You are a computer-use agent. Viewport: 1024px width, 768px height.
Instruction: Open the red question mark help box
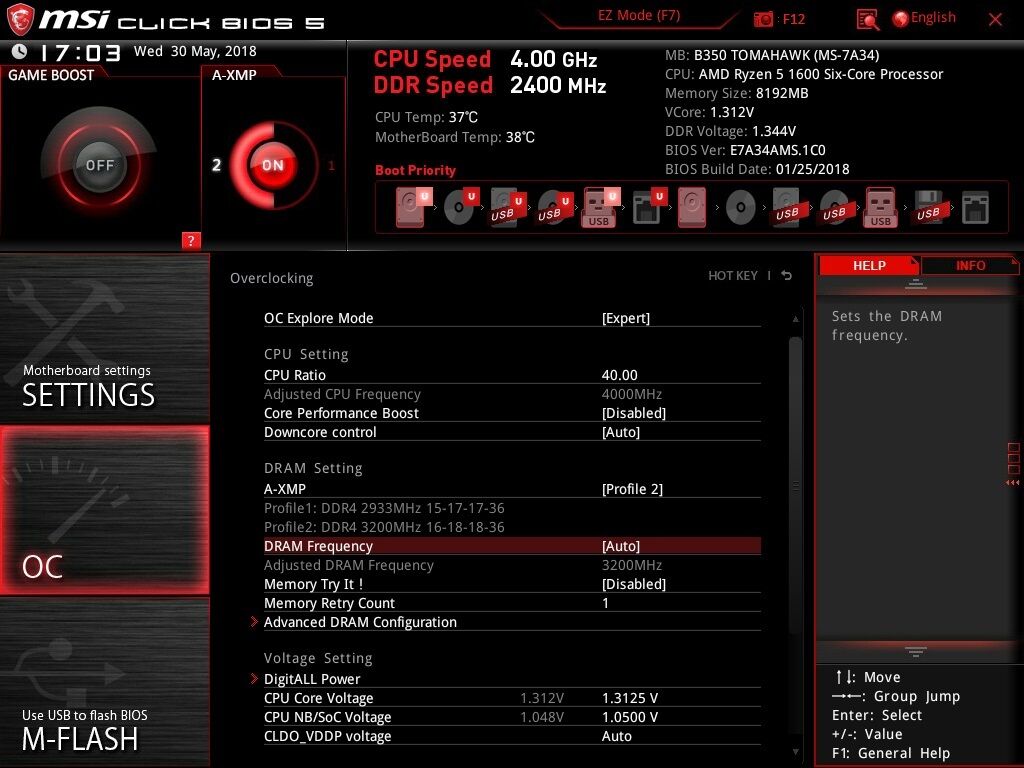[x=191, y=240]
